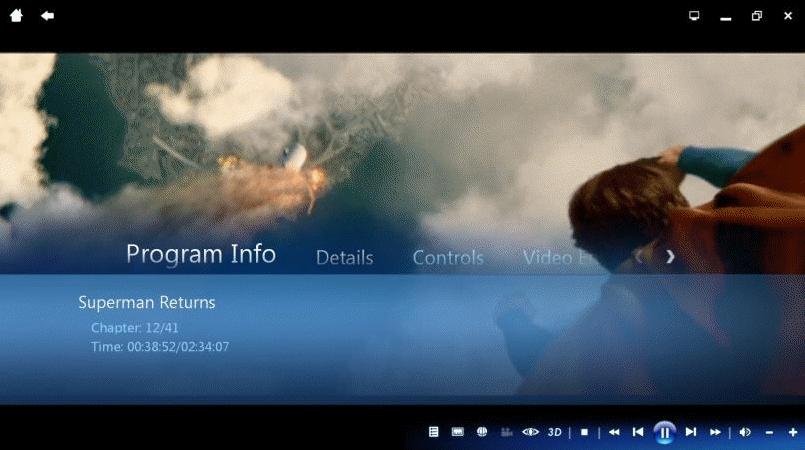This screenshot has height=450, width=805.
Task: Rewind the video
Action: click(x=614, y=432)
